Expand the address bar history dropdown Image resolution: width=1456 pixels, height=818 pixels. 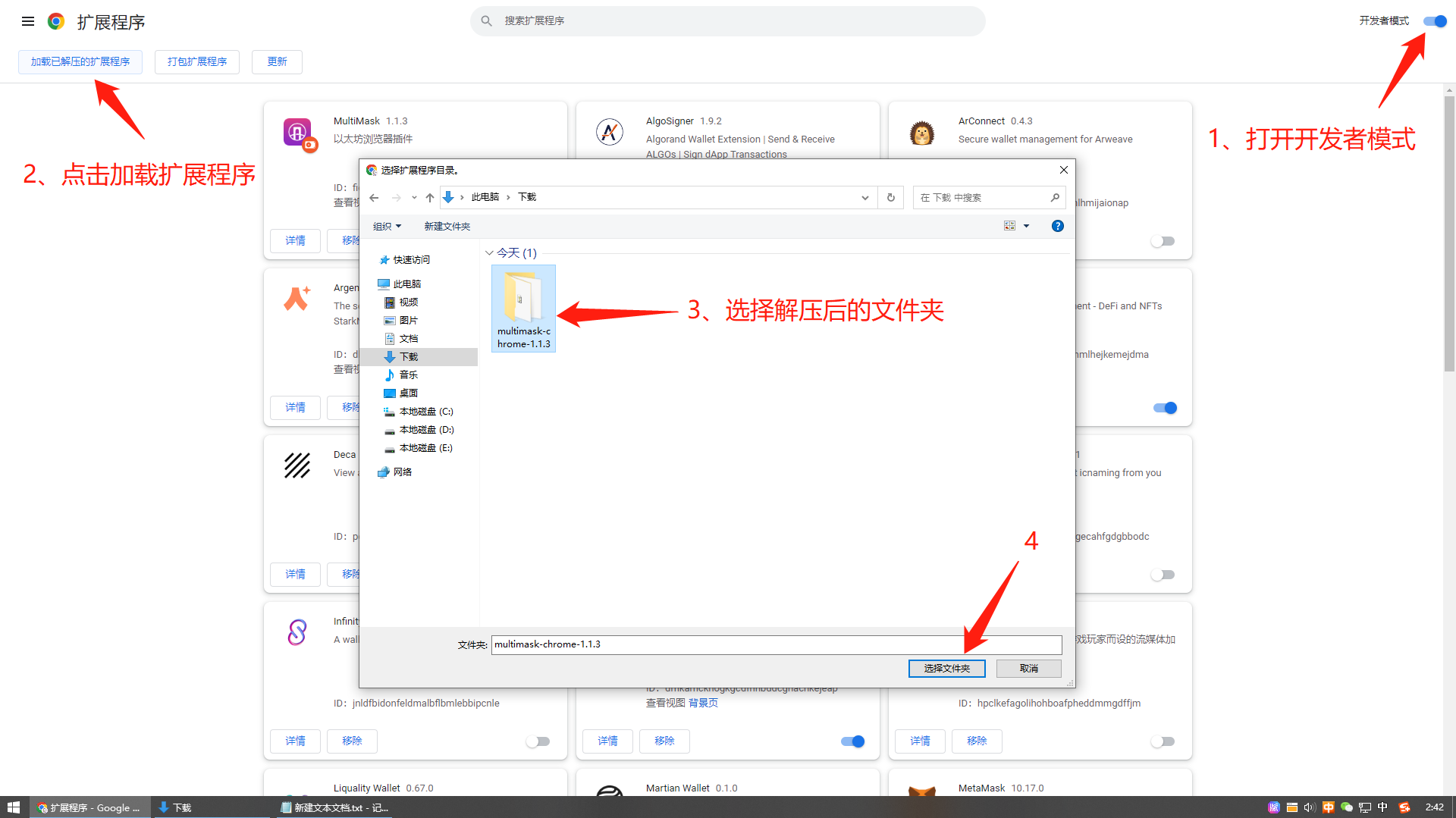pyautogui.click(x=865, y=198)
